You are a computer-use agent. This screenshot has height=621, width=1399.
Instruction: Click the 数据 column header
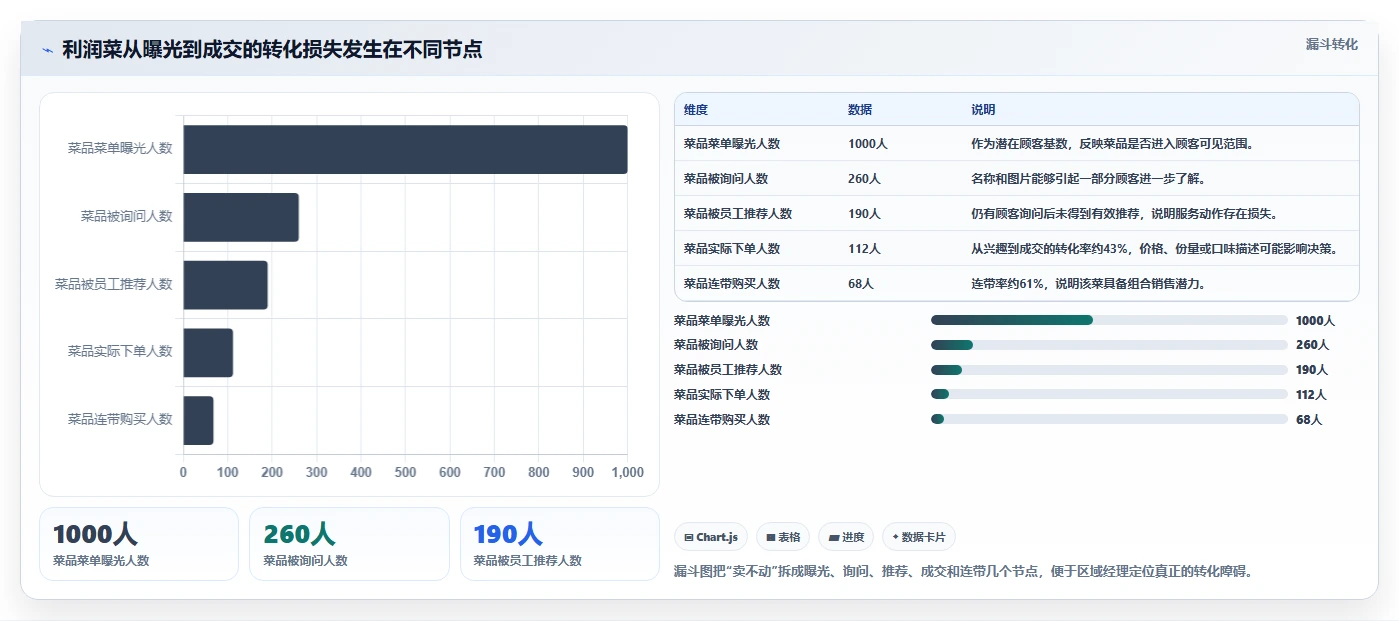click(860, 109)
